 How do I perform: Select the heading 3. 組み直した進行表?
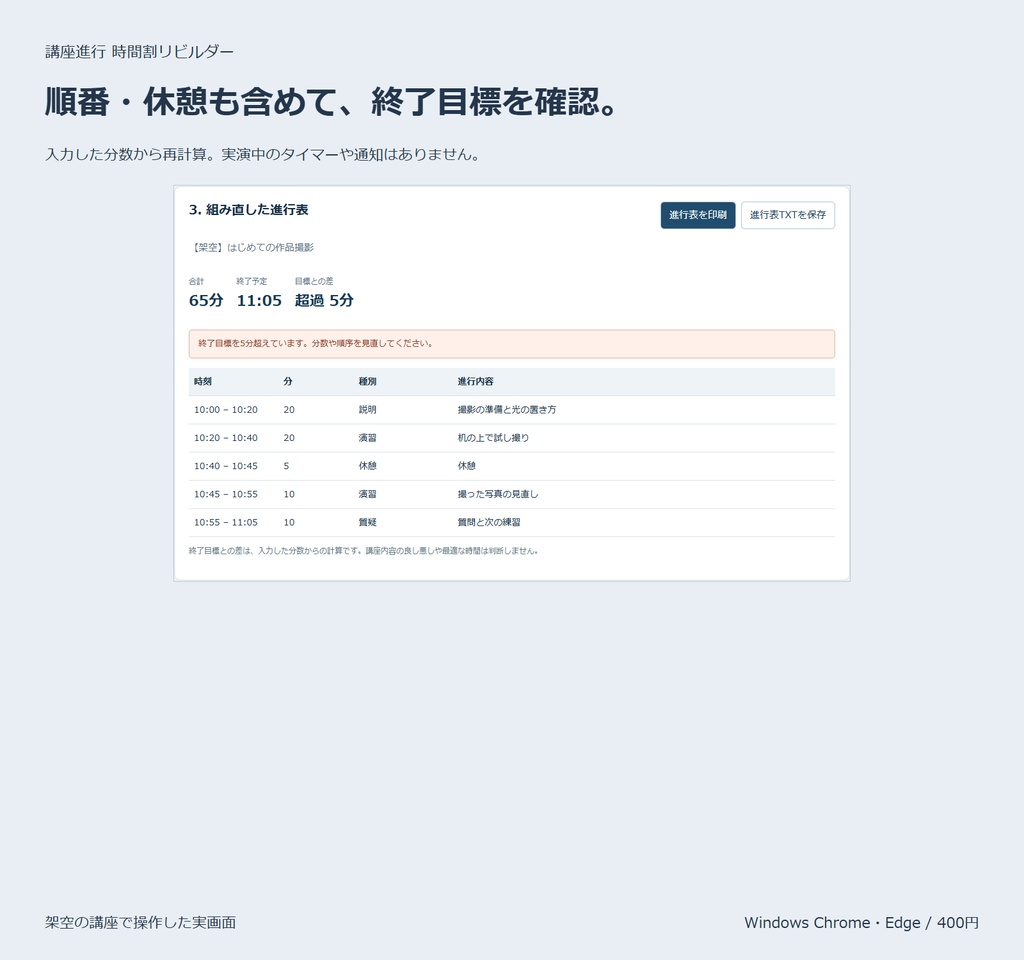pyautogui.click(x=248, y=210)
